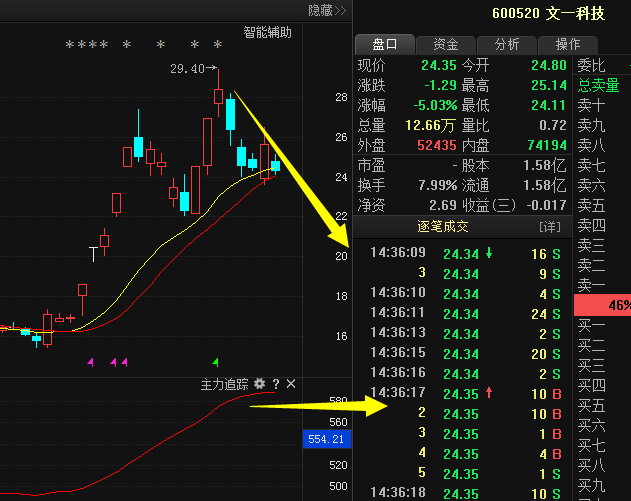
Task: Click the 净资 2.69 value
Action: tap(443, 206)
